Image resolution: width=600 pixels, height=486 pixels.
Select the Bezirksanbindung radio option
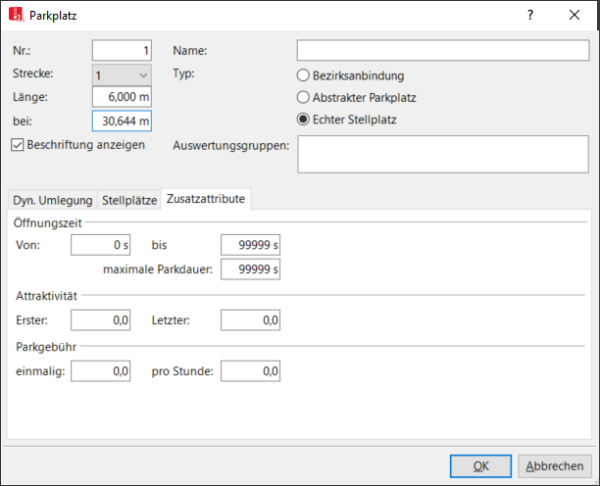point(304,75)
